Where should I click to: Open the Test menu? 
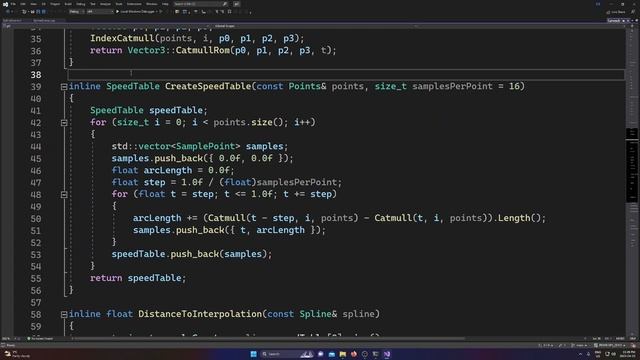(x=93, y=4)
